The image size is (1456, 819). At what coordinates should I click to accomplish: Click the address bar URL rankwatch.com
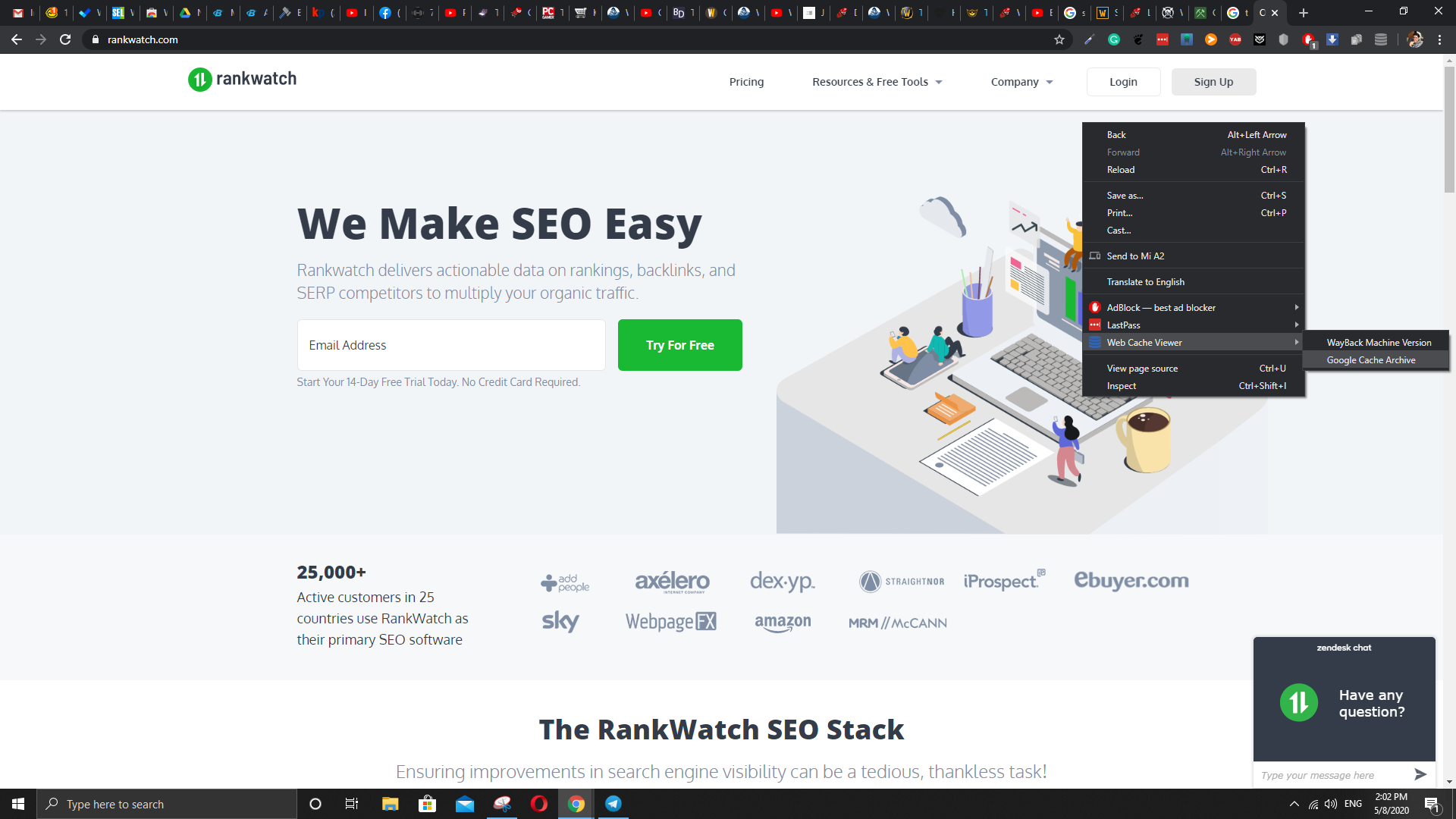pyautogui.click(x=143, y=39)
